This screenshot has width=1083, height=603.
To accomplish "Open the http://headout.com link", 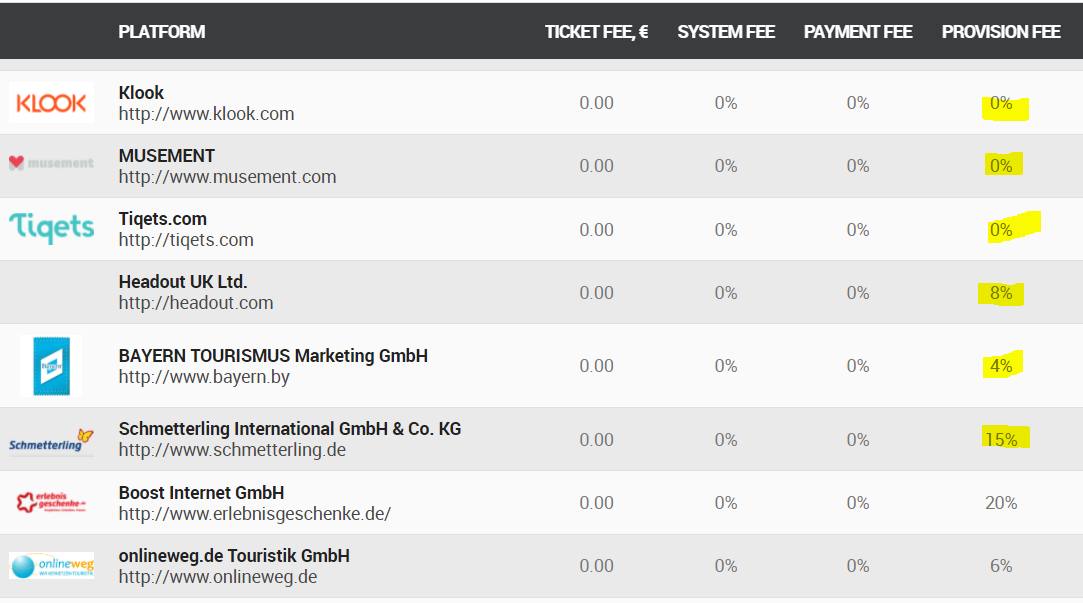I will coord(195,303).
